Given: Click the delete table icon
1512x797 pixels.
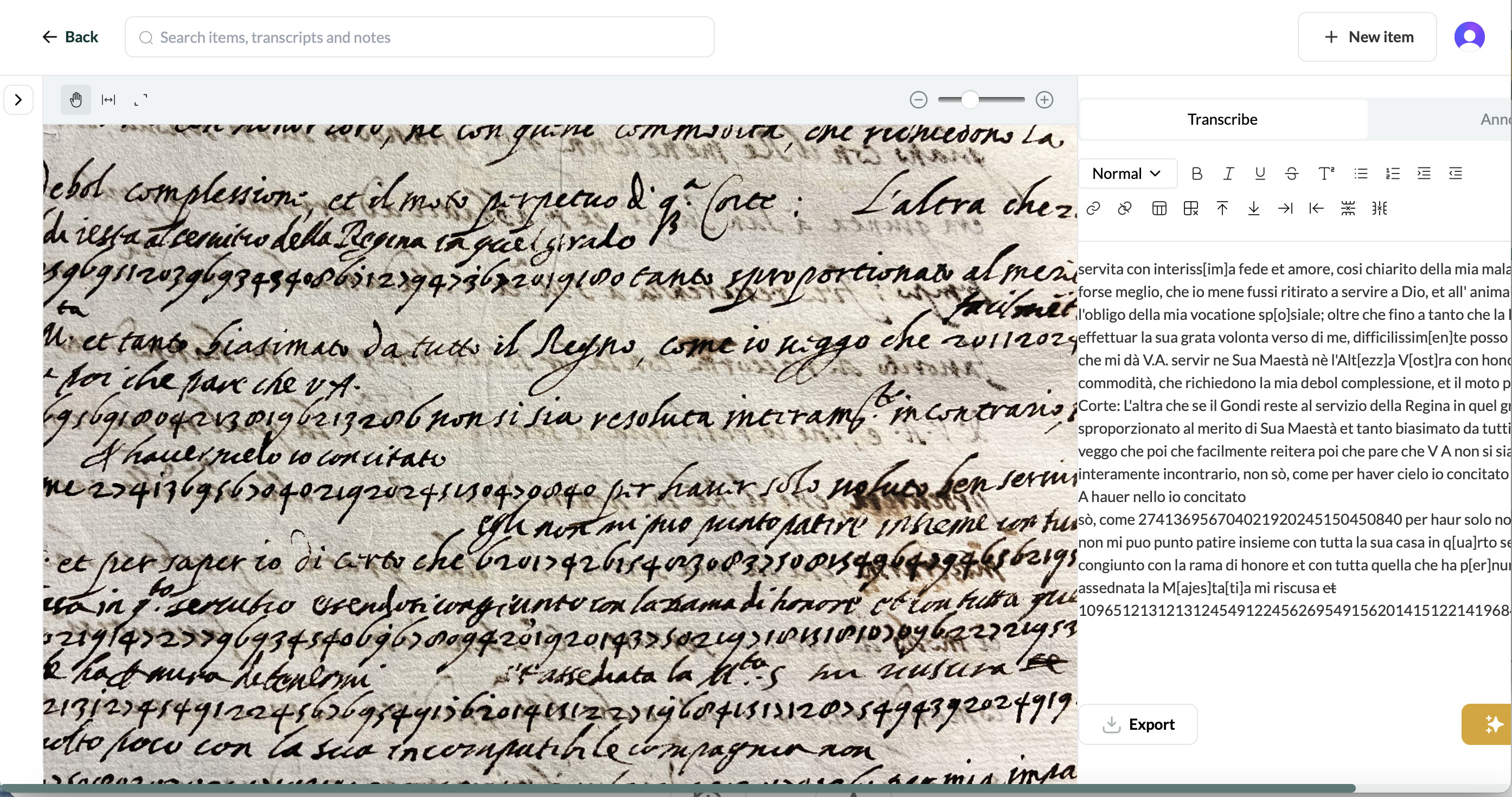Looking at the screenshot, I should tap(1191, 208).
